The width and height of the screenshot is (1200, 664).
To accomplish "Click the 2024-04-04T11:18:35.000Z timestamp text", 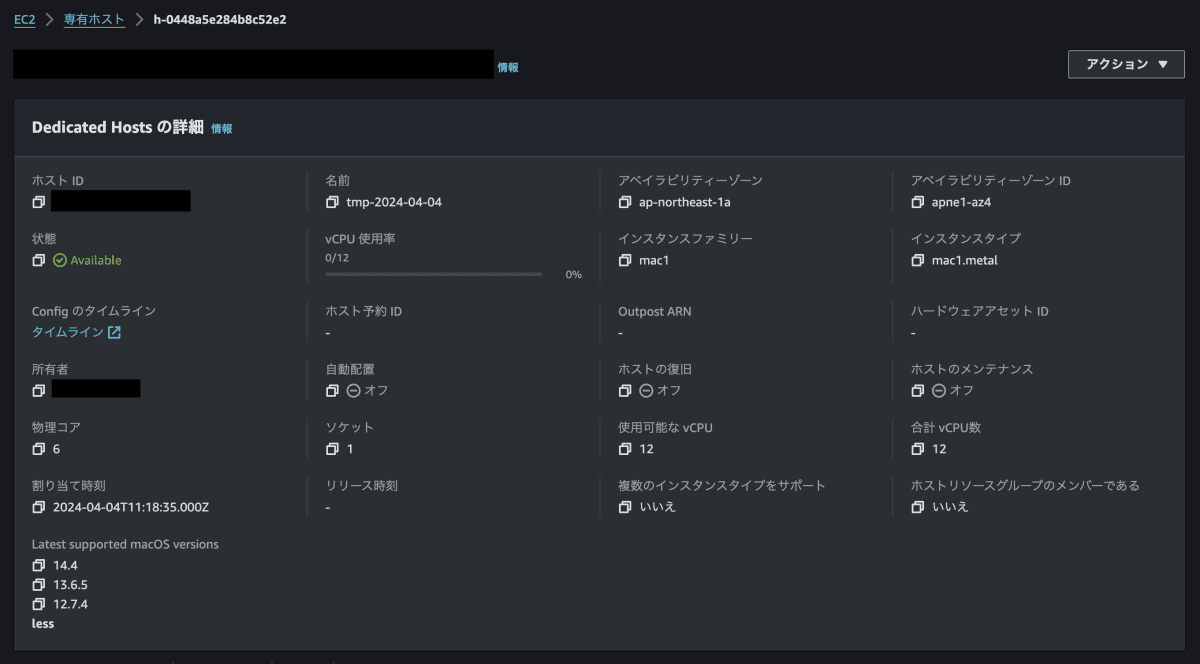I will (x=131, y=507).
